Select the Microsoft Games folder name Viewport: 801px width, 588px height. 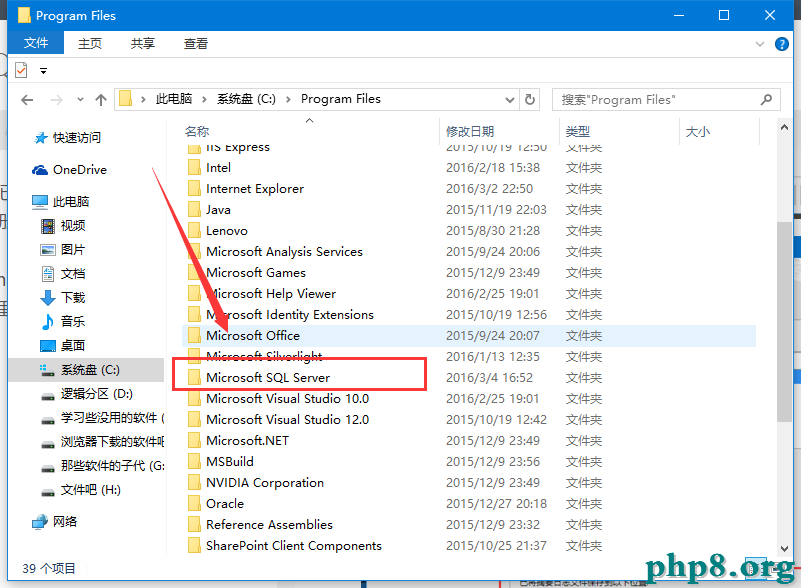coord(255,272)
